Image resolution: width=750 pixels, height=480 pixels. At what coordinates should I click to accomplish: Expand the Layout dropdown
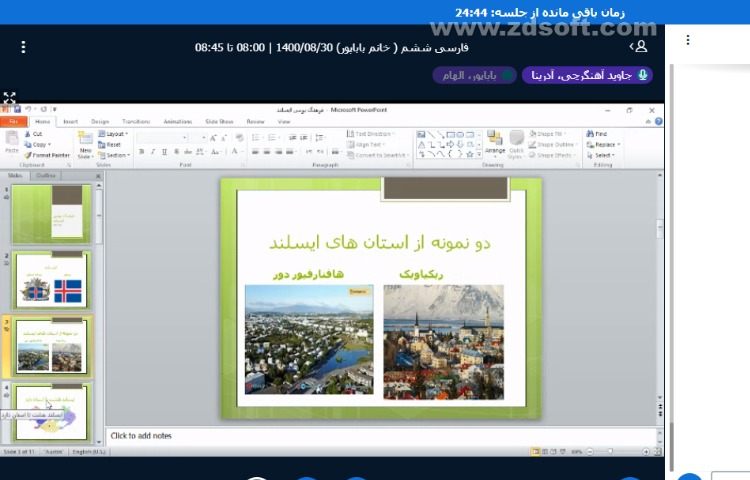pos(113,134)
